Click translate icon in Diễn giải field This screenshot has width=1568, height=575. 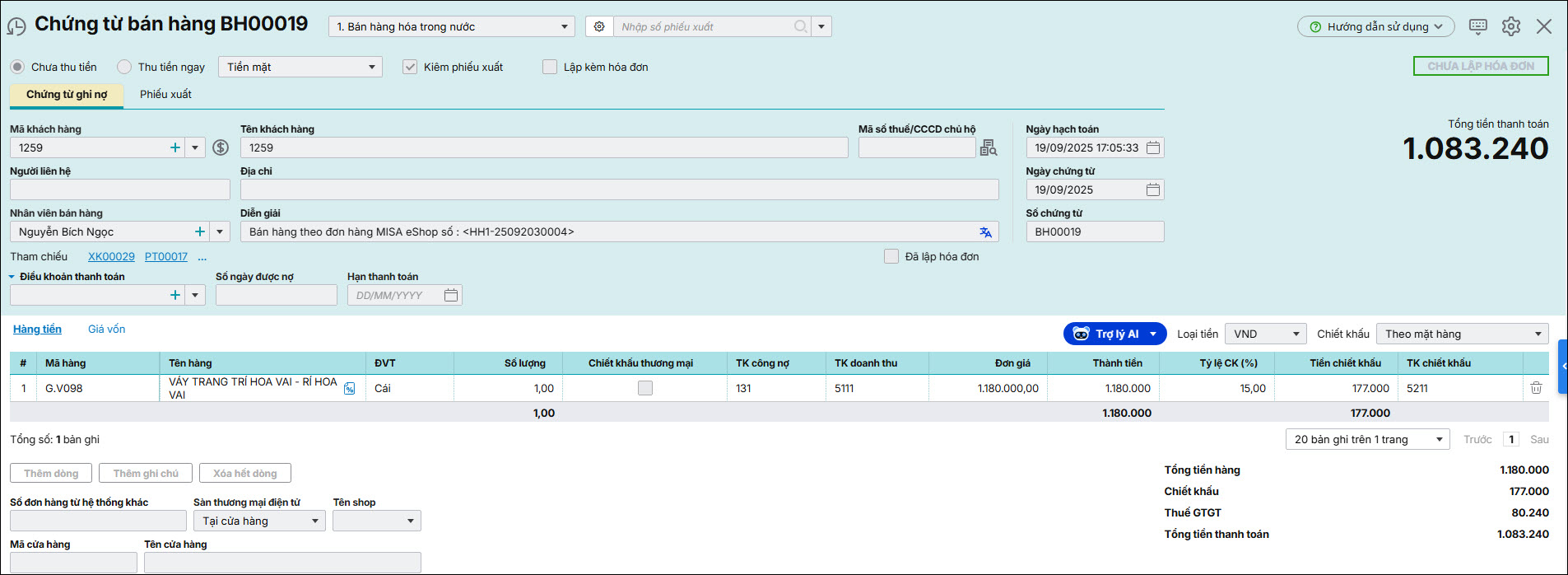(985, 232)
